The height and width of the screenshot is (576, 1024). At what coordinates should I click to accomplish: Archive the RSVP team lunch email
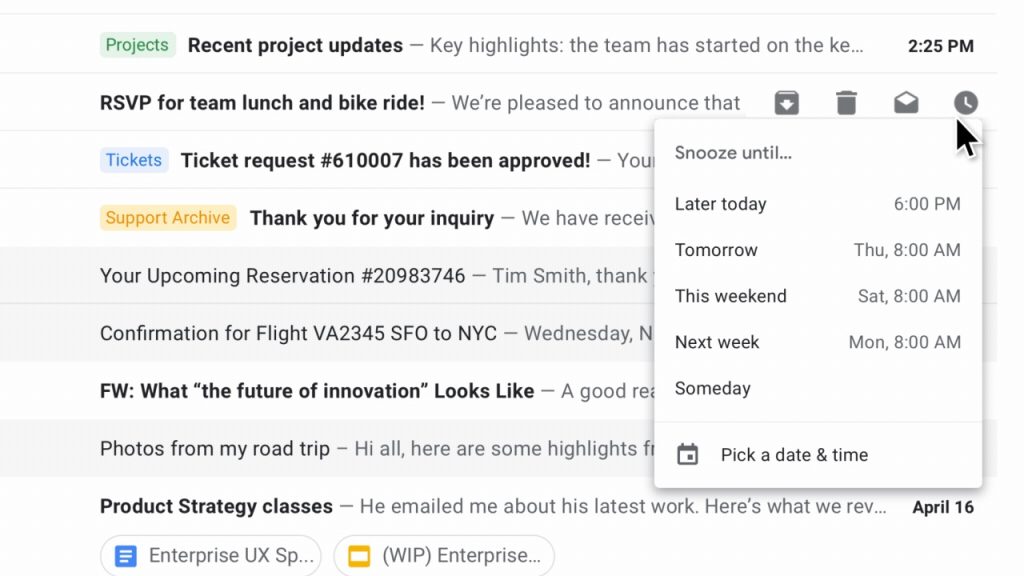point(786,103)
